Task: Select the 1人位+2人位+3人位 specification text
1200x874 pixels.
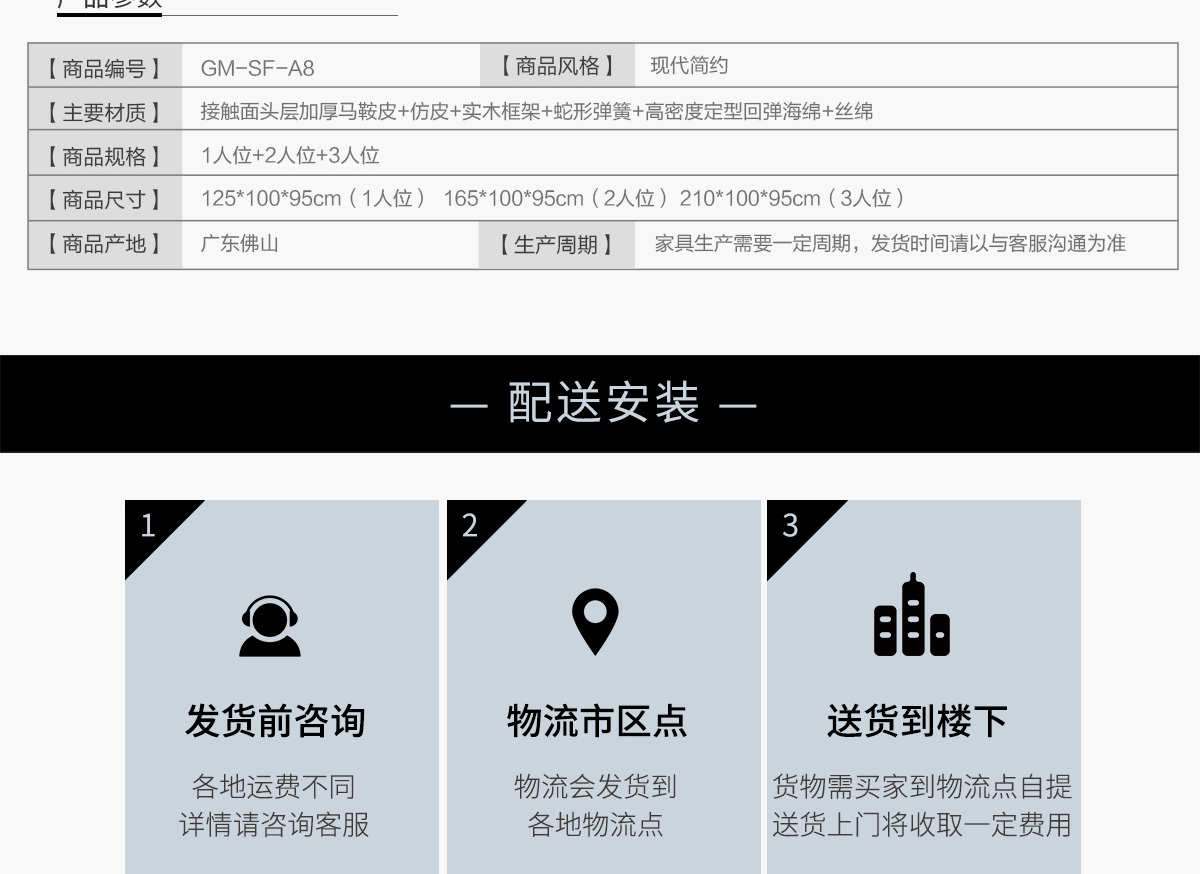Action: click(290, 155)
